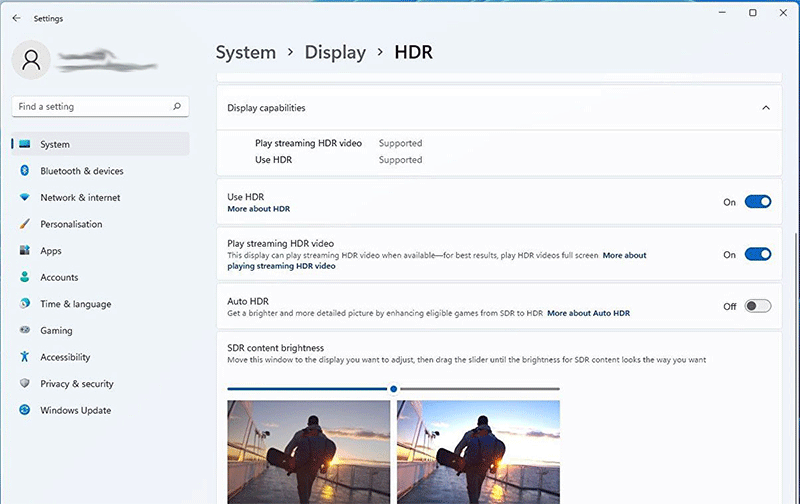
Task: Select Gaming in the sidebar
Action: tap(101, 330)
